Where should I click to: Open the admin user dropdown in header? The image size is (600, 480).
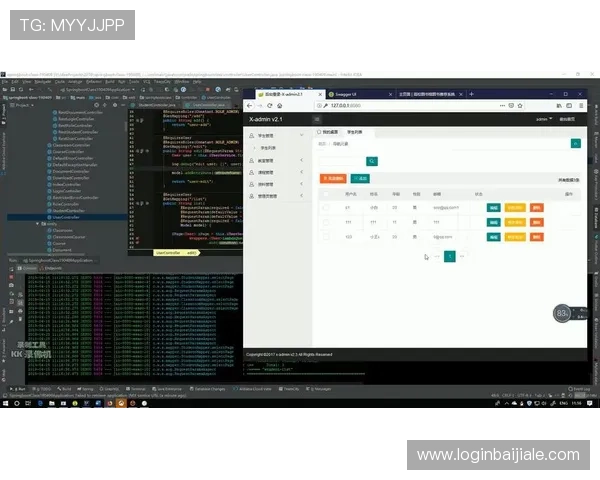click(x=544, y=119)
